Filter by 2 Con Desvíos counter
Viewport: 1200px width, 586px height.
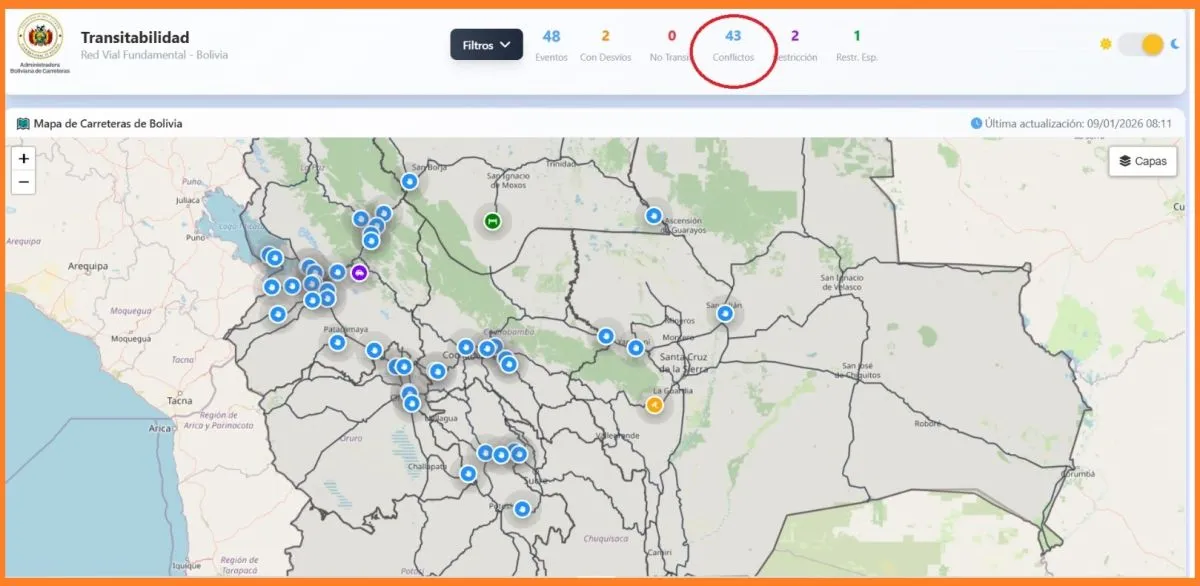pos(605,45)
